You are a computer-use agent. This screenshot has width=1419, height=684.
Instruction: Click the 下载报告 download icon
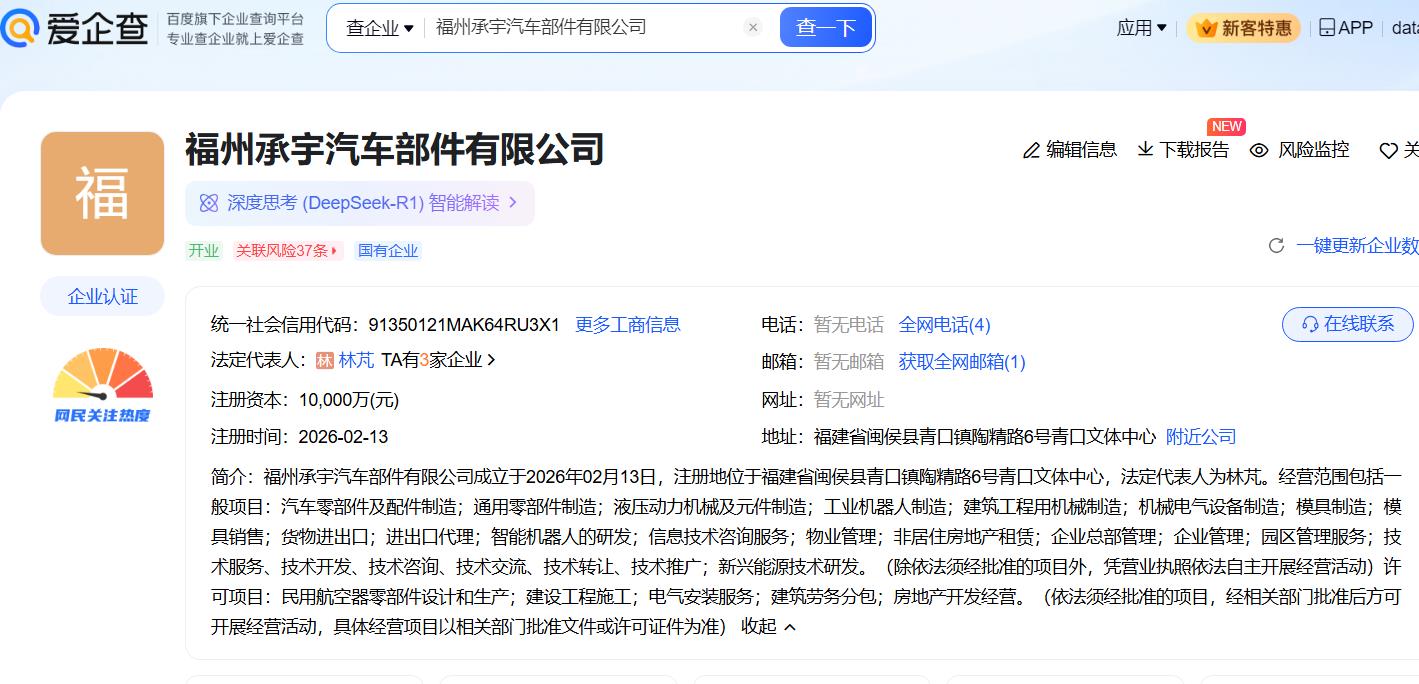[x=1145, y=150]
